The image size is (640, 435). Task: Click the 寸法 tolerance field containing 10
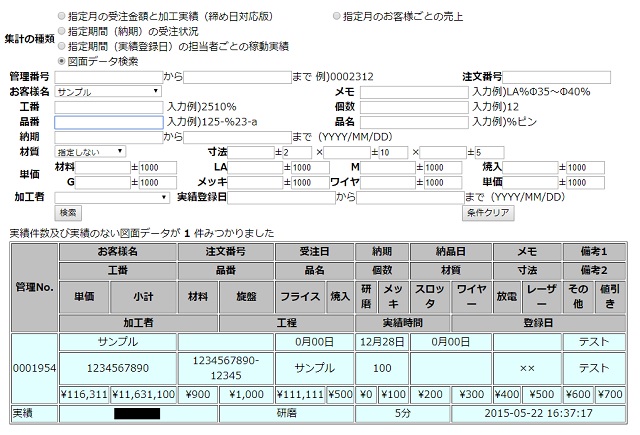tap(393, 152)
